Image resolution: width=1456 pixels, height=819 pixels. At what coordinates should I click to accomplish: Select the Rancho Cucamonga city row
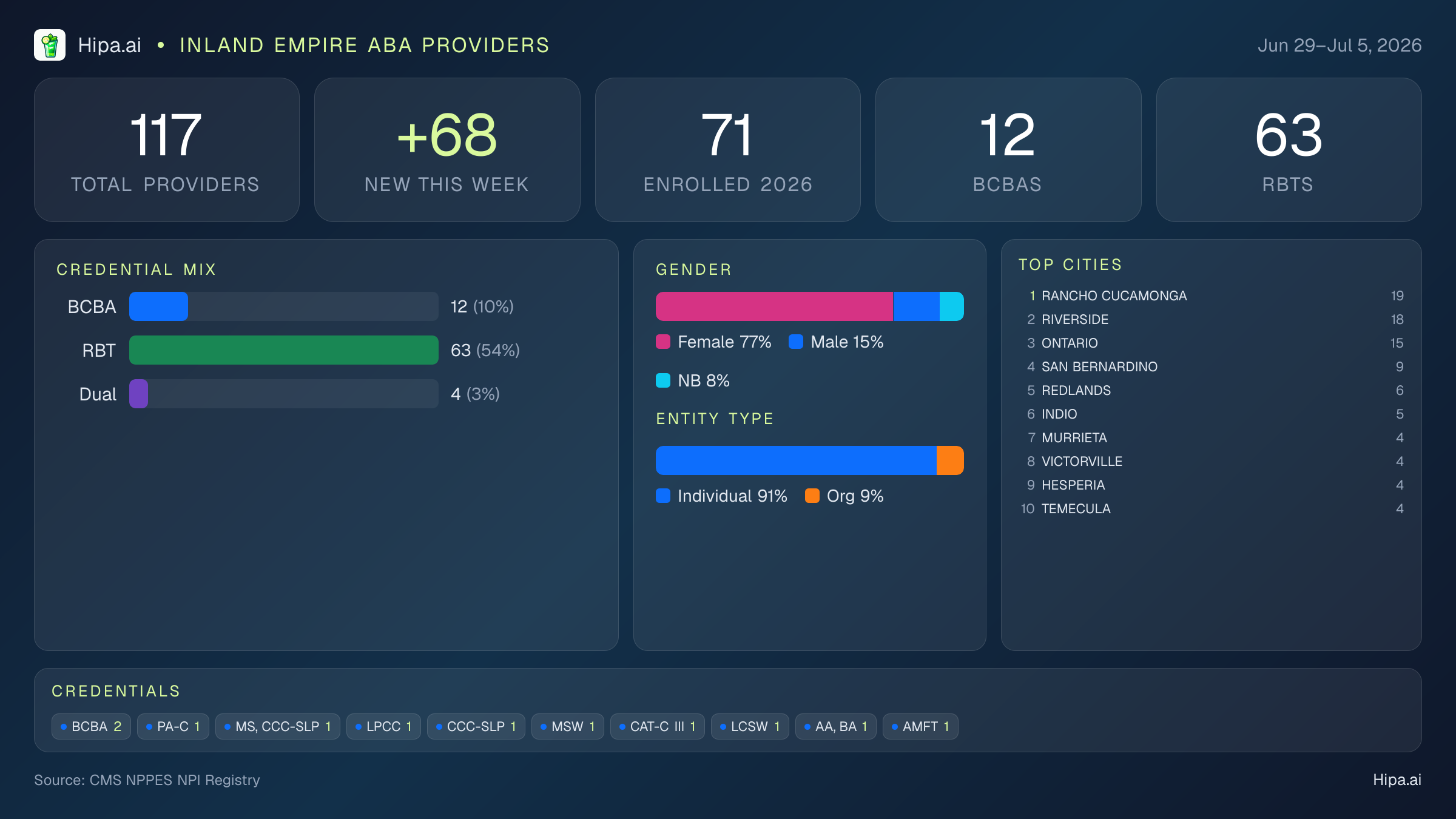point(1212,295)
